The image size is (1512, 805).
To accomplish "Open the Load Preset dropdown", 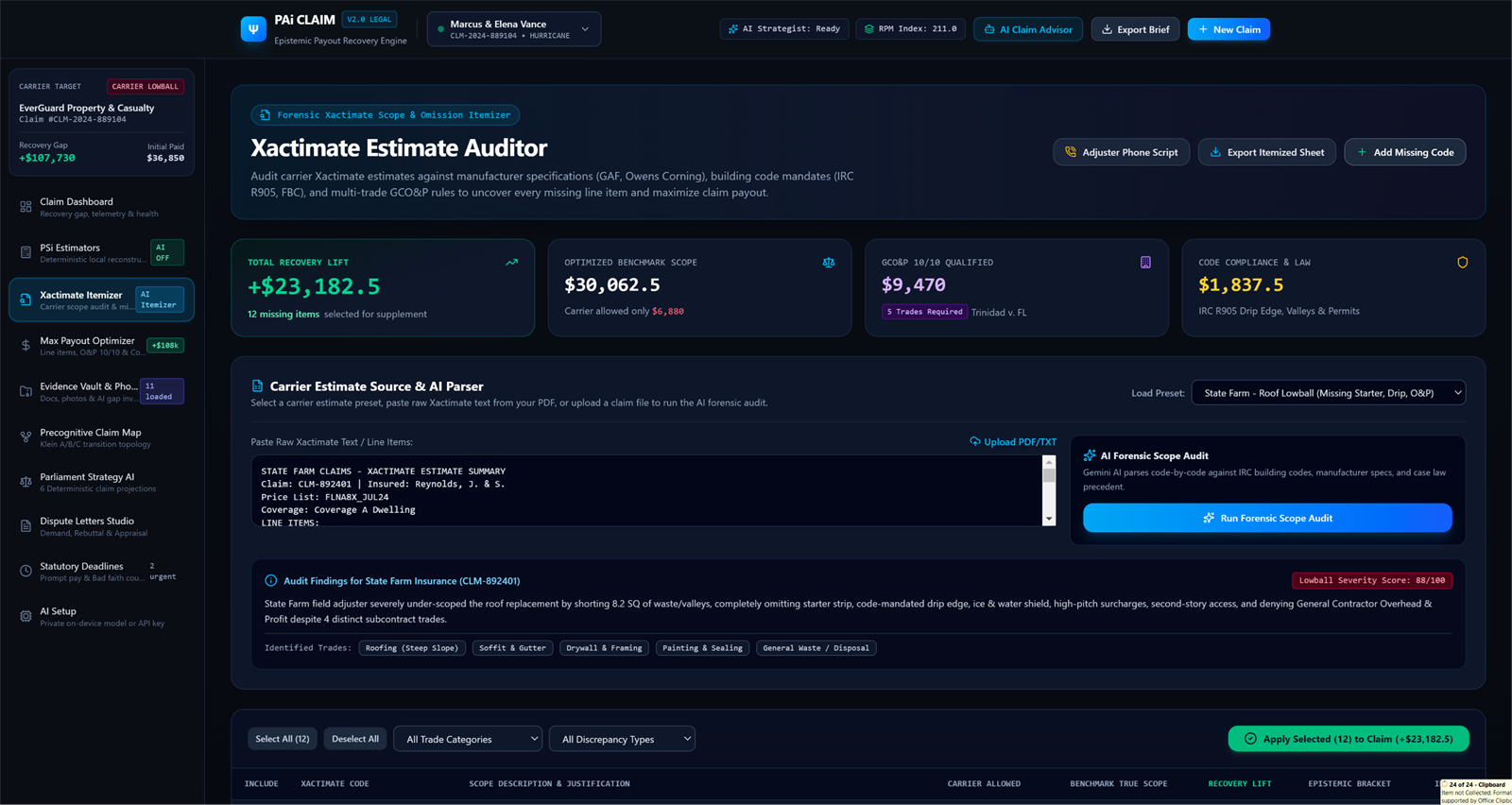I will pyautogui.click(x=1329, y=393).
